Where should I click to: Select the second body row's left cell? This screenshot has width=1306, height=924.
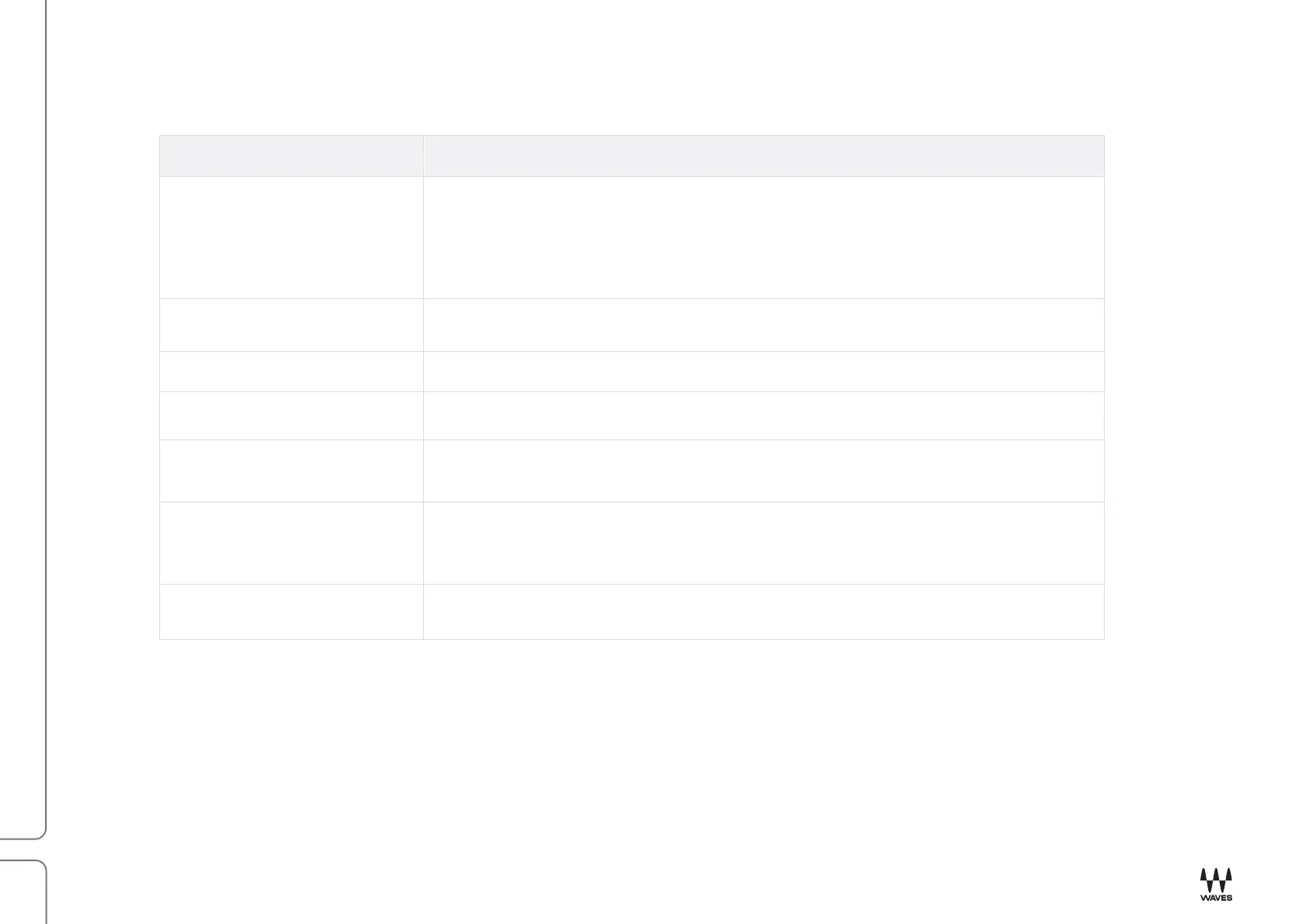(291, 325)
